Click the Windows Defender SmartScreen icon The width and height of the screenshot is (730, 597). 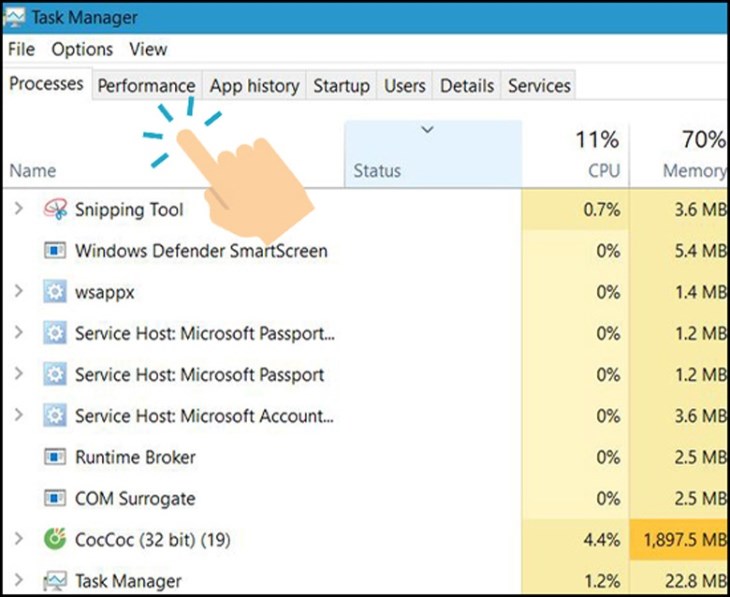pos(55,251)
